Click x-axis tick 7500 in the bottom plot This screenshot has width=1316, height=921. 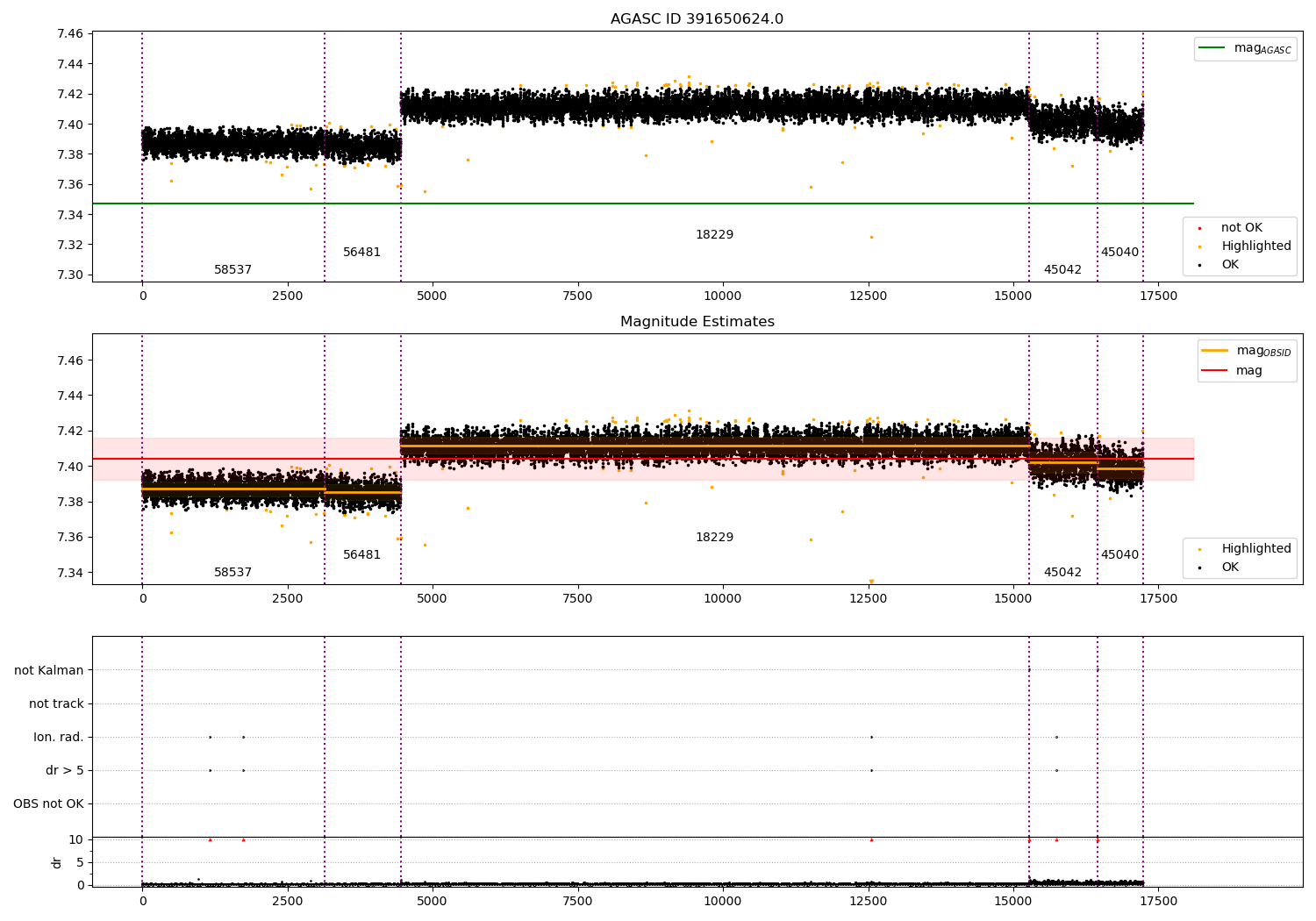point(577,901)
